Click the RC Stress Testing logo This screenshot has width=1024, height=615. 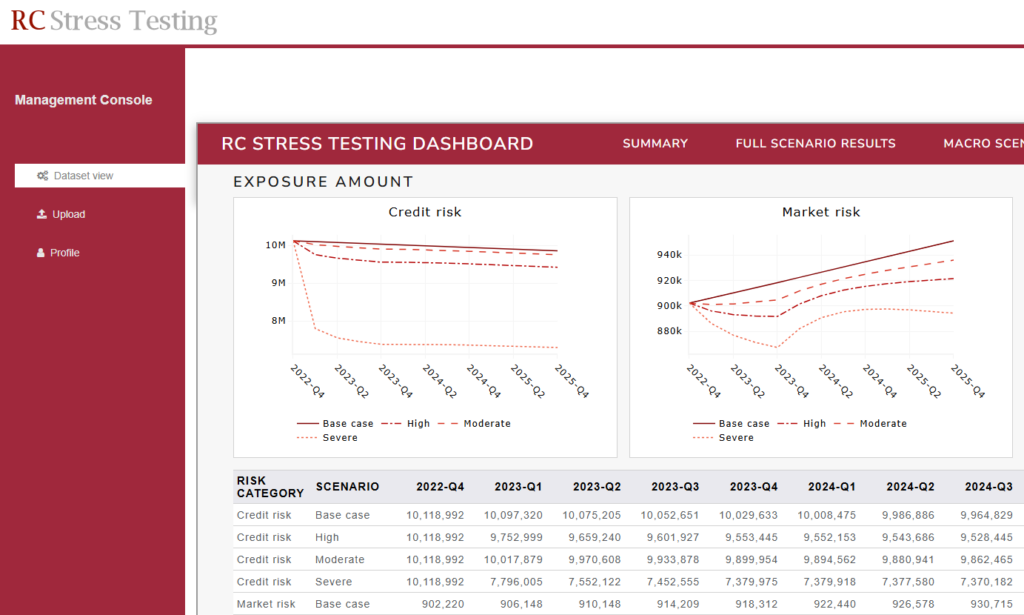(114, 20)
